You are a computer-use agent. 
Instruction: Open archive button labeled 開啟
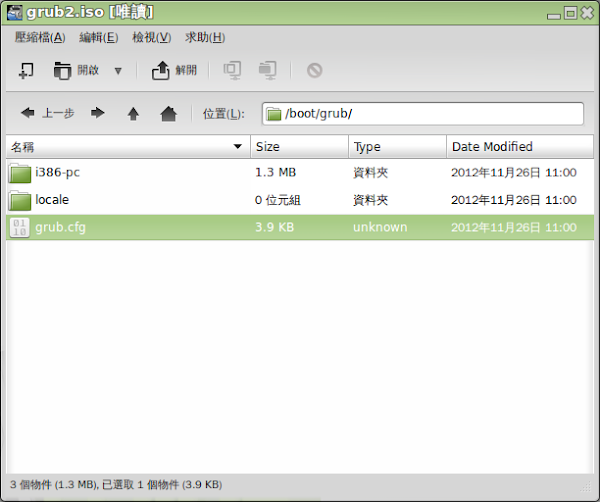76,70
